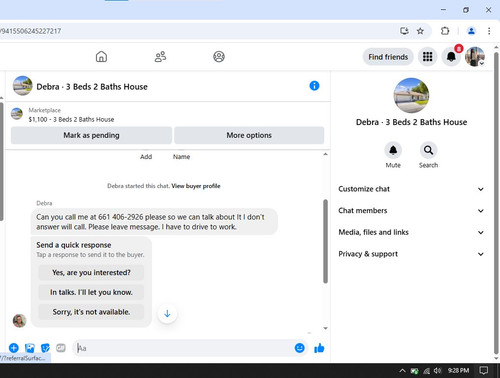Click the install app icon in address bar

[x=404, y=31]
